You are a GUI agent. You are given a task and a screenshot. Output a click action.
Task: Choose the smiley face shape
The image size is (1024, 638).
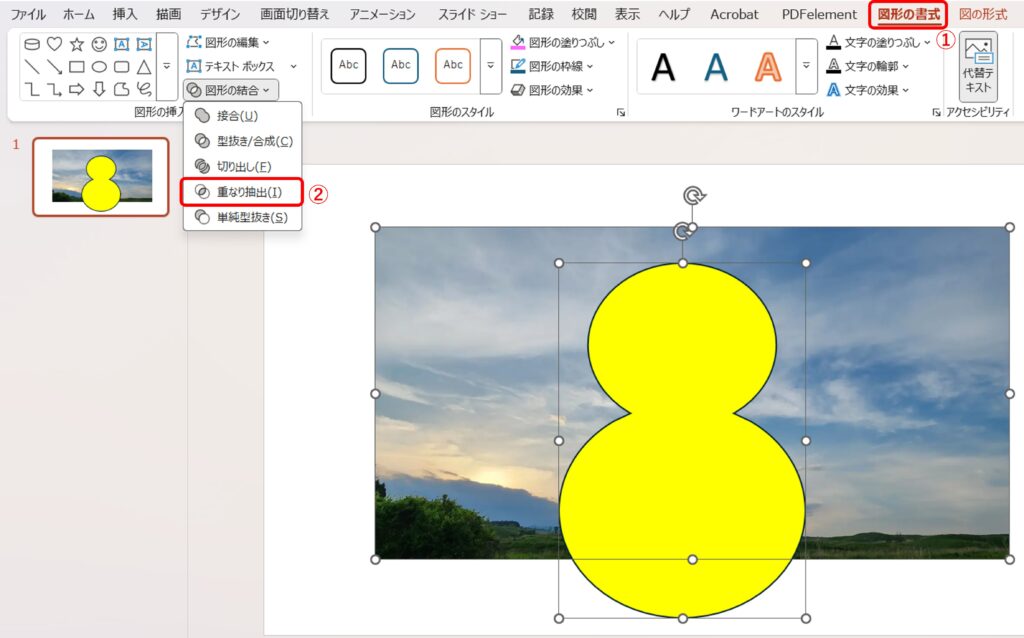pyautogui.click(x=99, y=44)
